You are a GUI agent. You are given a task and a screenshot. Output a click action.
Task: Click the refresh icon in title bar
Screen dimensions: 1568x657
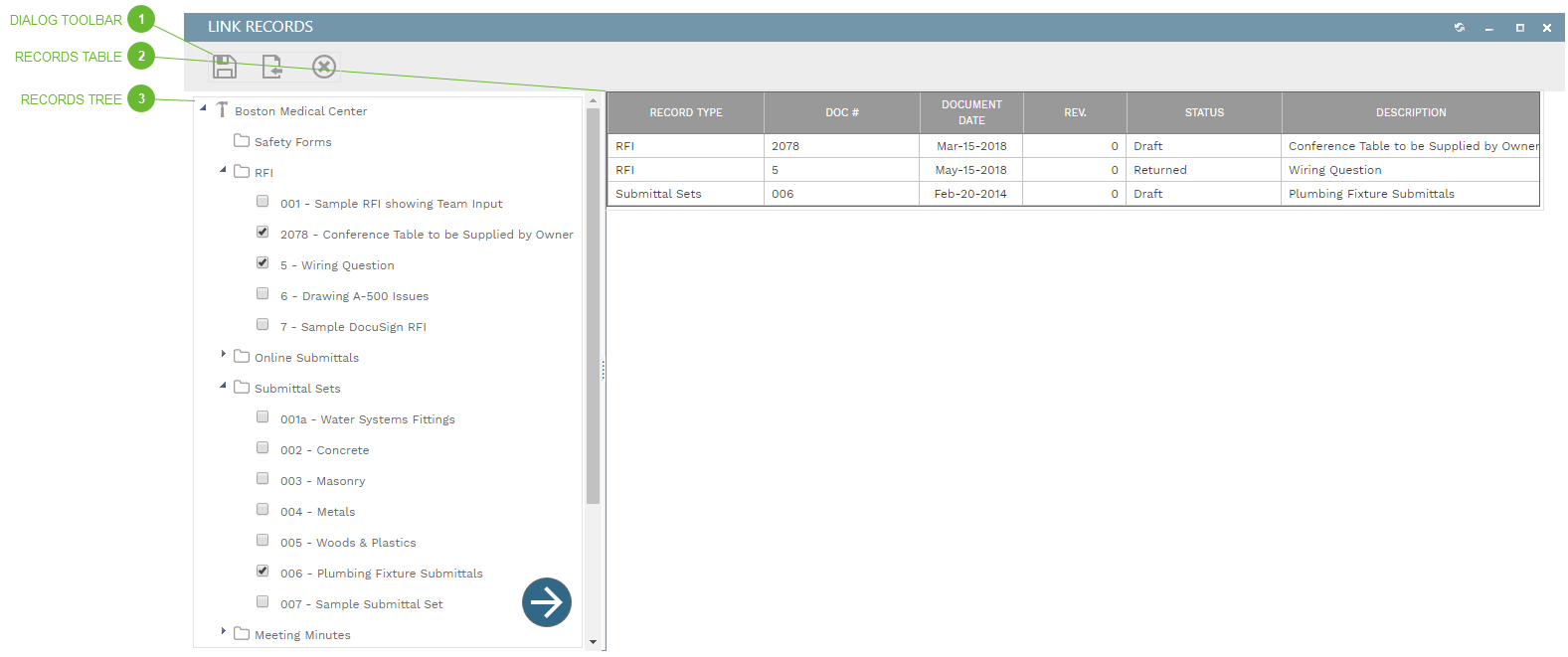tap(1460, 28)
